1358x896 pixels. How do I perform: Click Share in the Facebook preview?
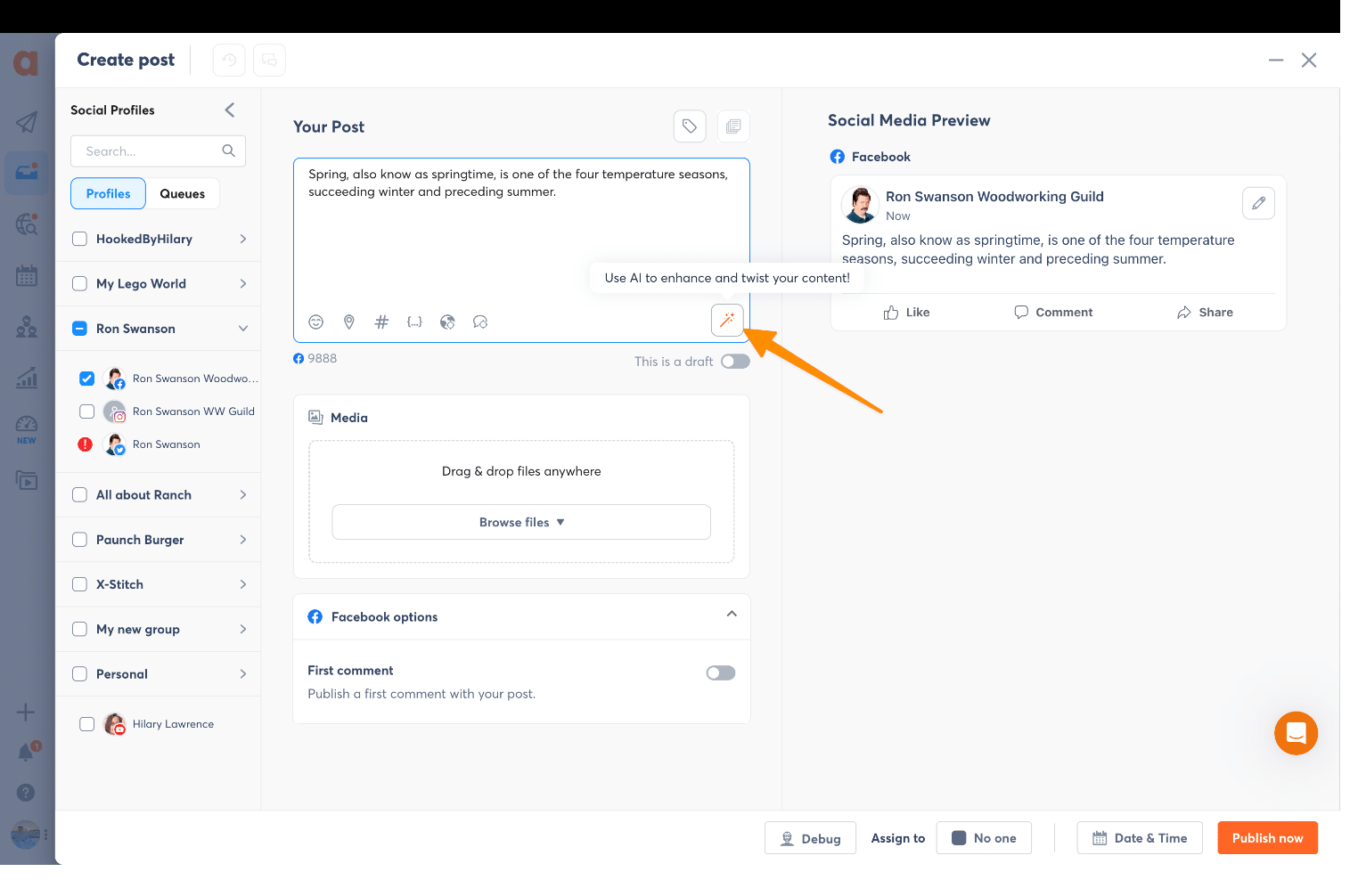coord(1205,313)
